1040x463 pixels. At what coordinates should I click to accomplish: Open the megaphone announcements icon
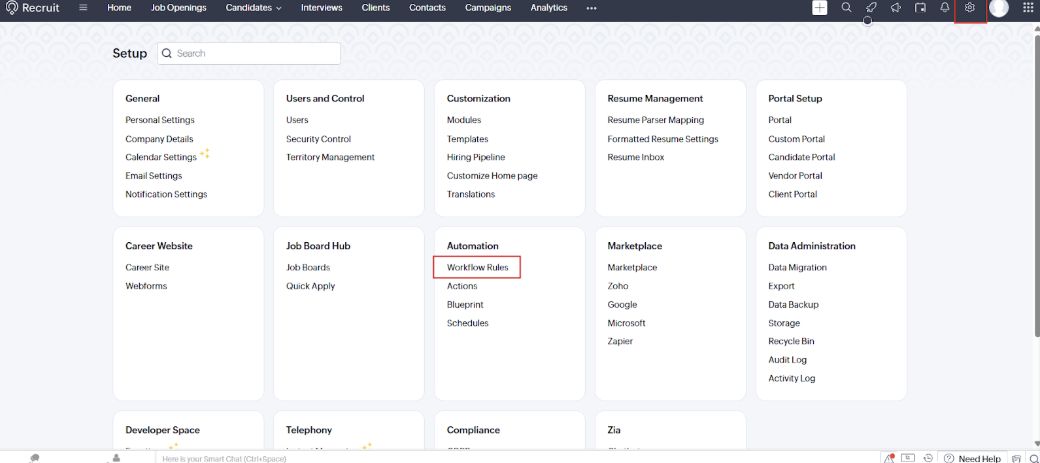click(895, 8)
